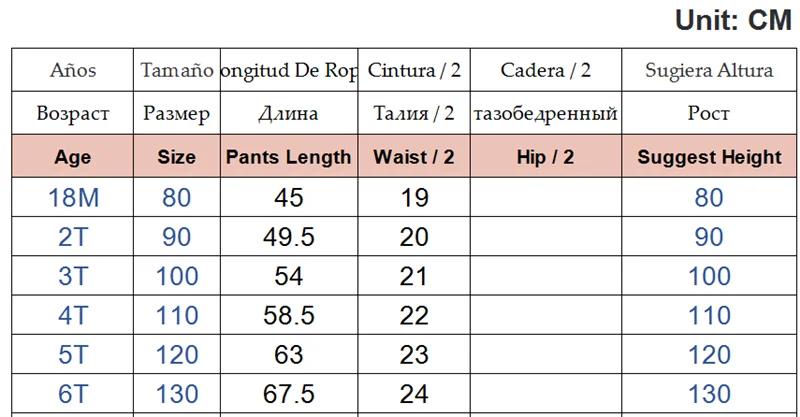Click the "Waist / 2" header
800x417 pixels.
(414, 157)
